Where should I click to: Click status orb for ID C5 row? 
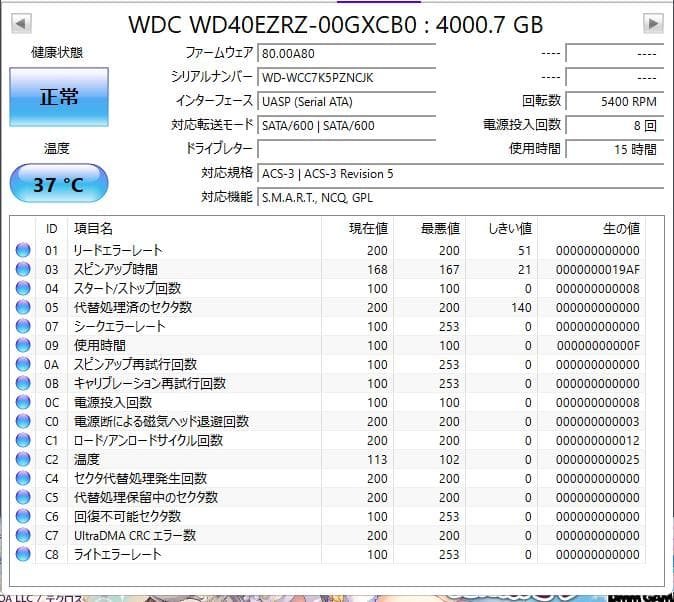click(x=23, y=497)
